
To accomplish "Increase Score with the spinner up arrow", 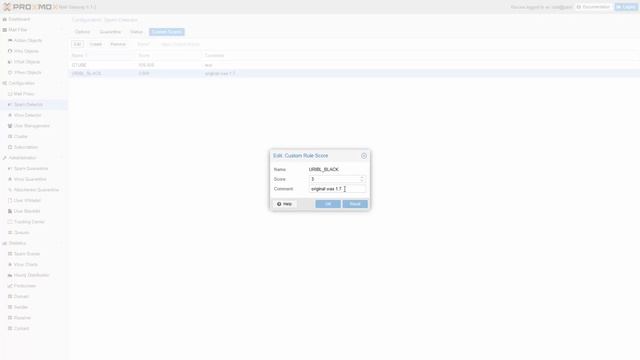I will [362, 178].
